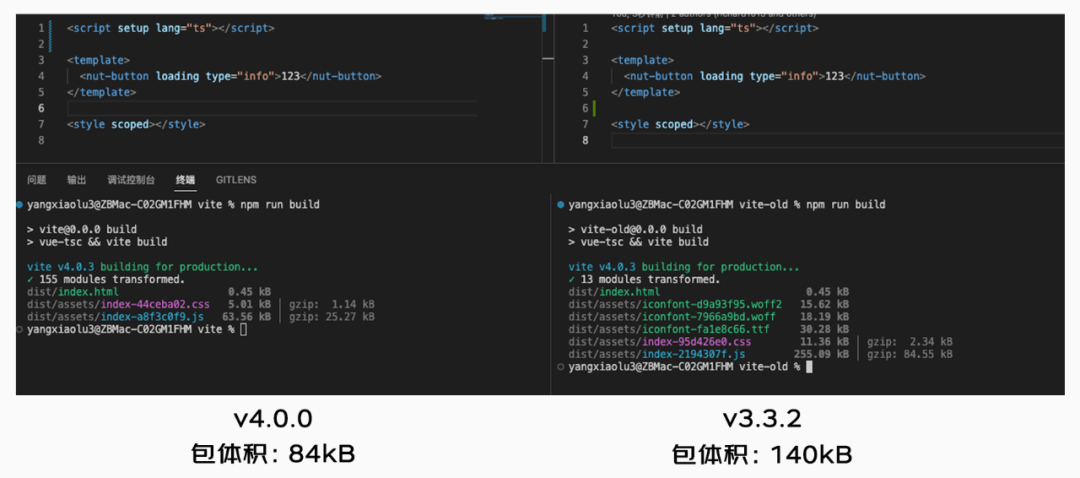The height and width of the screenshot is (478, 1080).
Task: Click the v3.3.2 caption label
Action: point(762,419)
